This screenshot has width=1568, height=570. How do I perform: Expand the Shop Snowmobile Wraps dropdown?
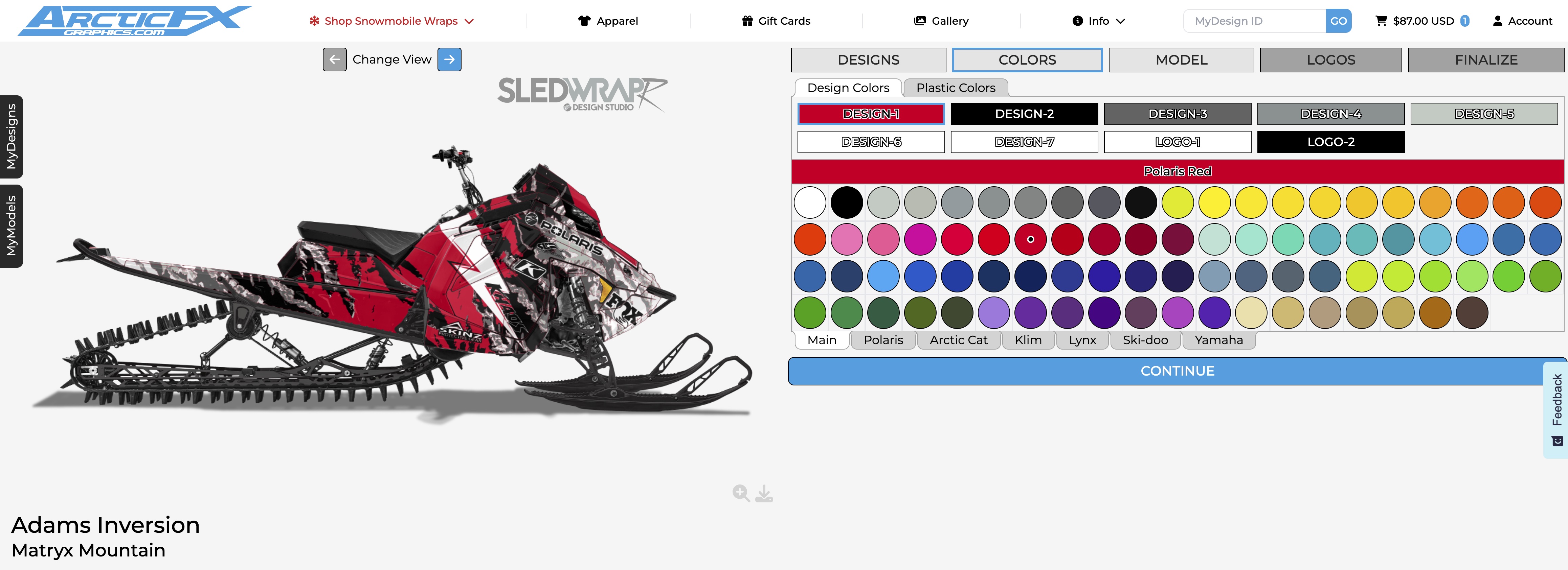tap(391, 21)
